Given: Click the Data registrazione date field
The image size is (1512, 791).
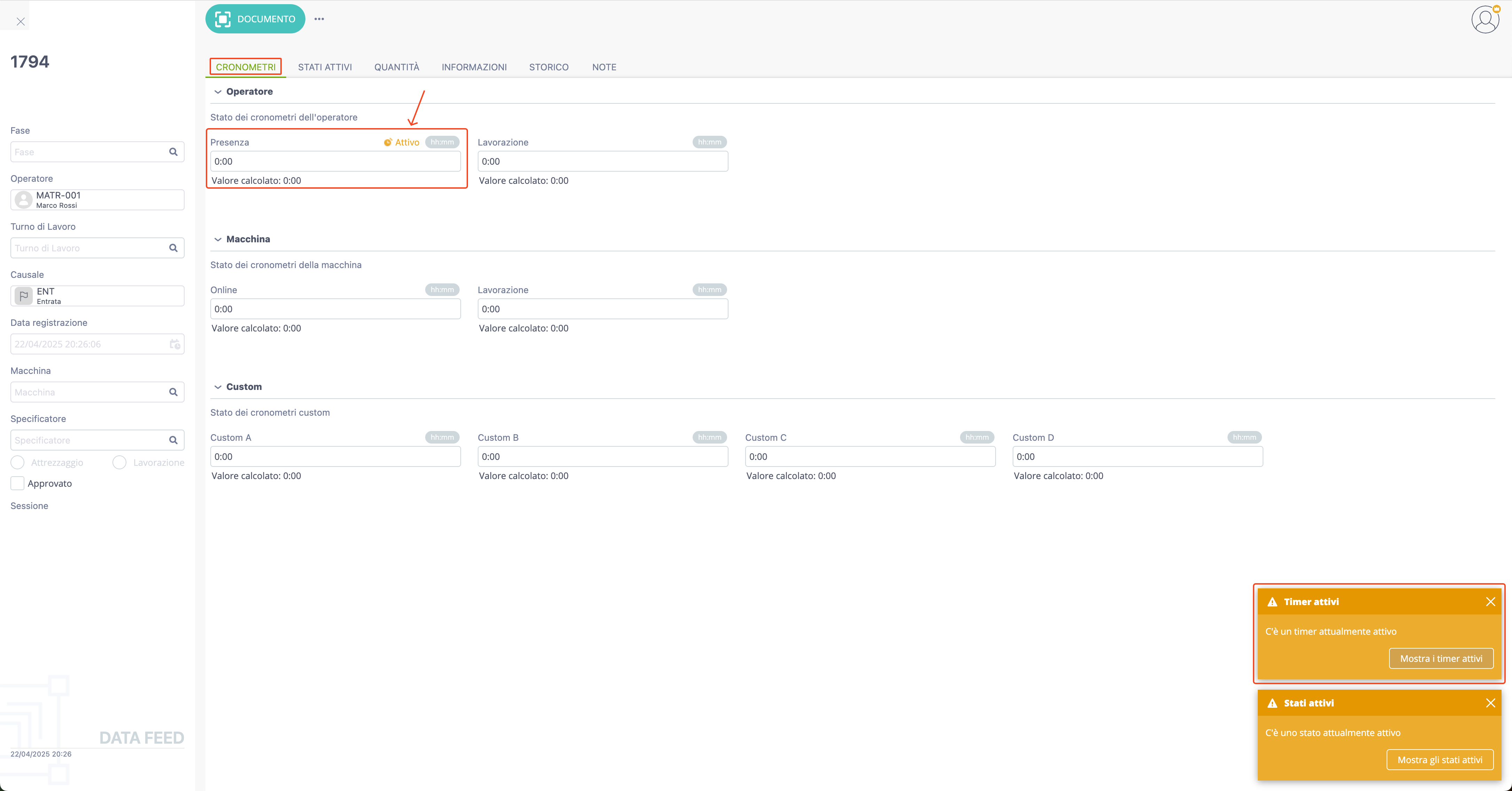Looking at the screenshot, I should point(98,344).
